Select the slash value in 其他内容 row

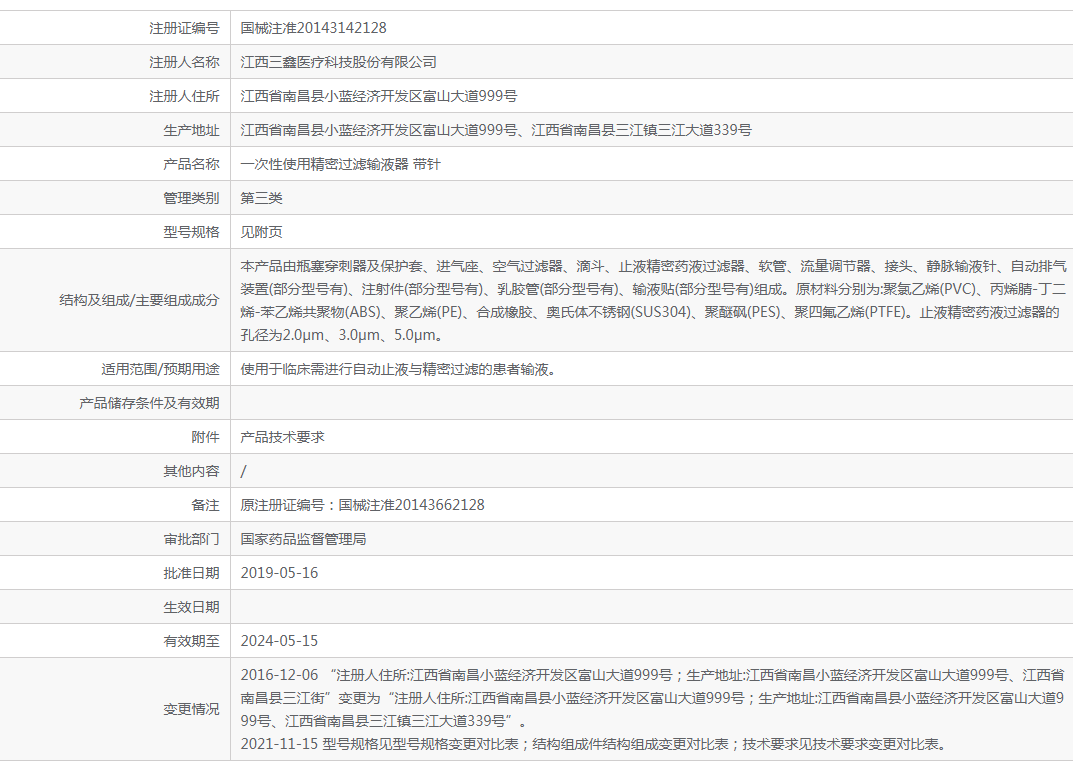coord(244,472)
